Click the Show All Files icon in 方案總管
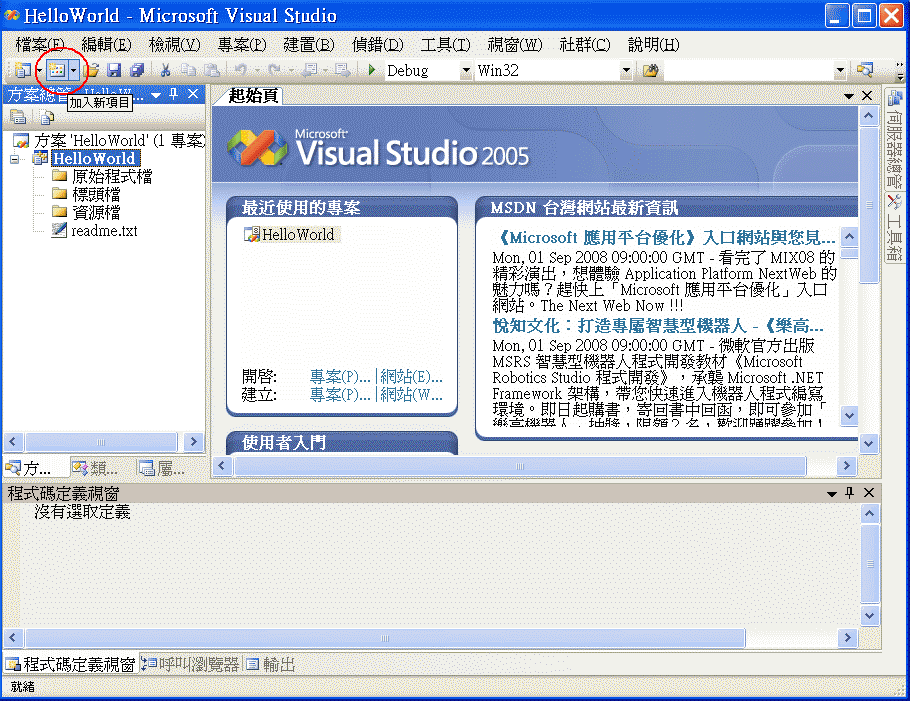Viewport: 910px width, 701px height. 47,117
